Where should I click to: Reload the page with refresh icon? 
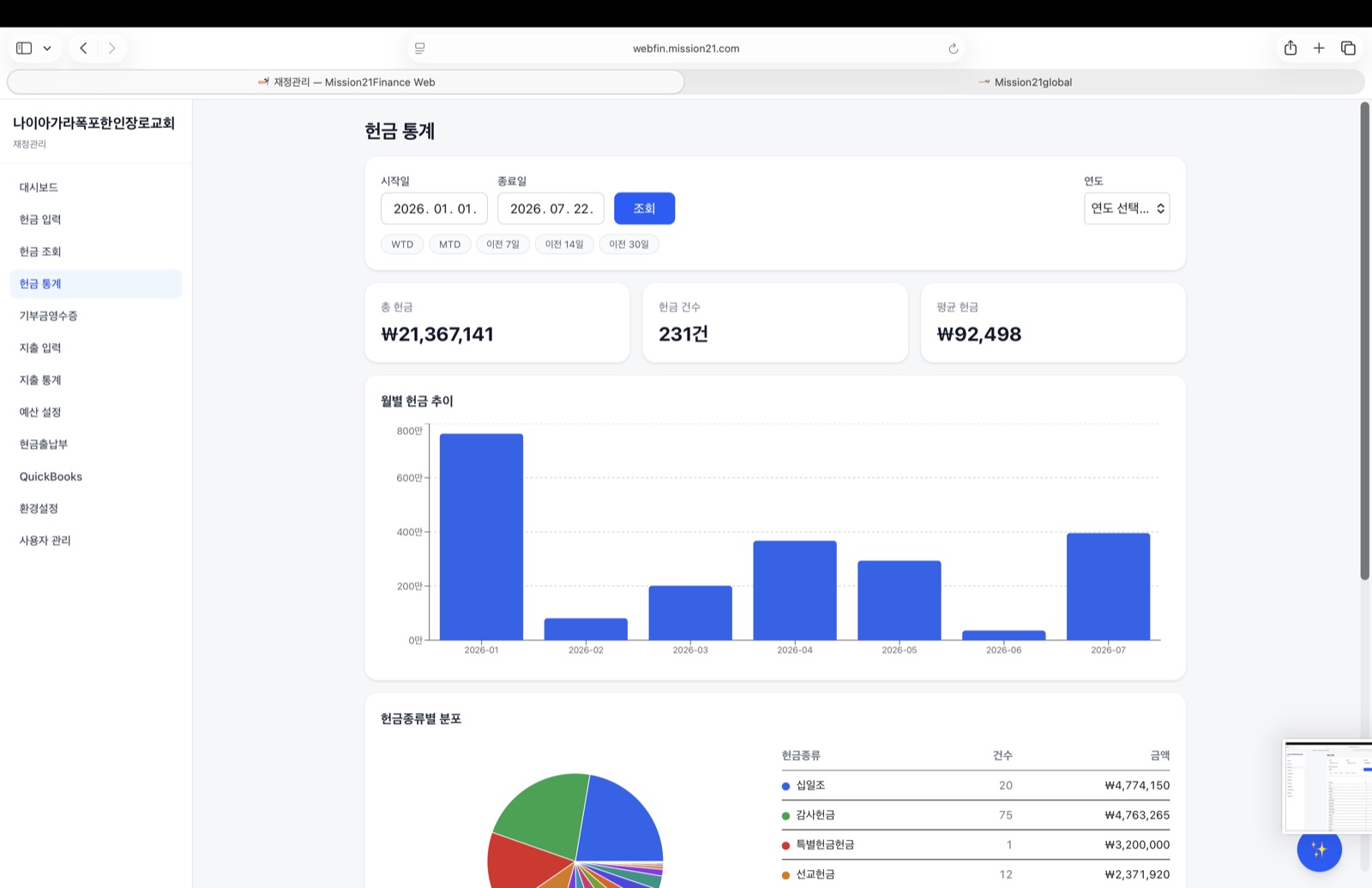pos(953,49)
